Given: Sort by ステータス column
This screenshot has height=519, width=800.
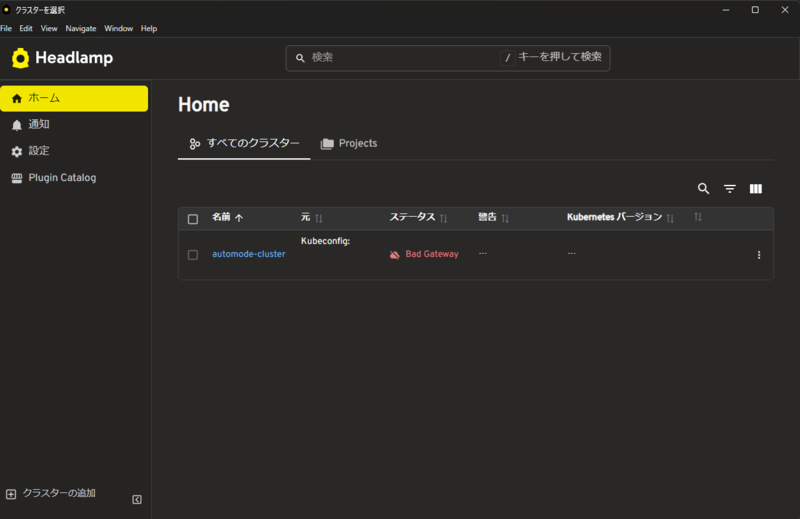Looking at the screenshot, I should [443, 218].
